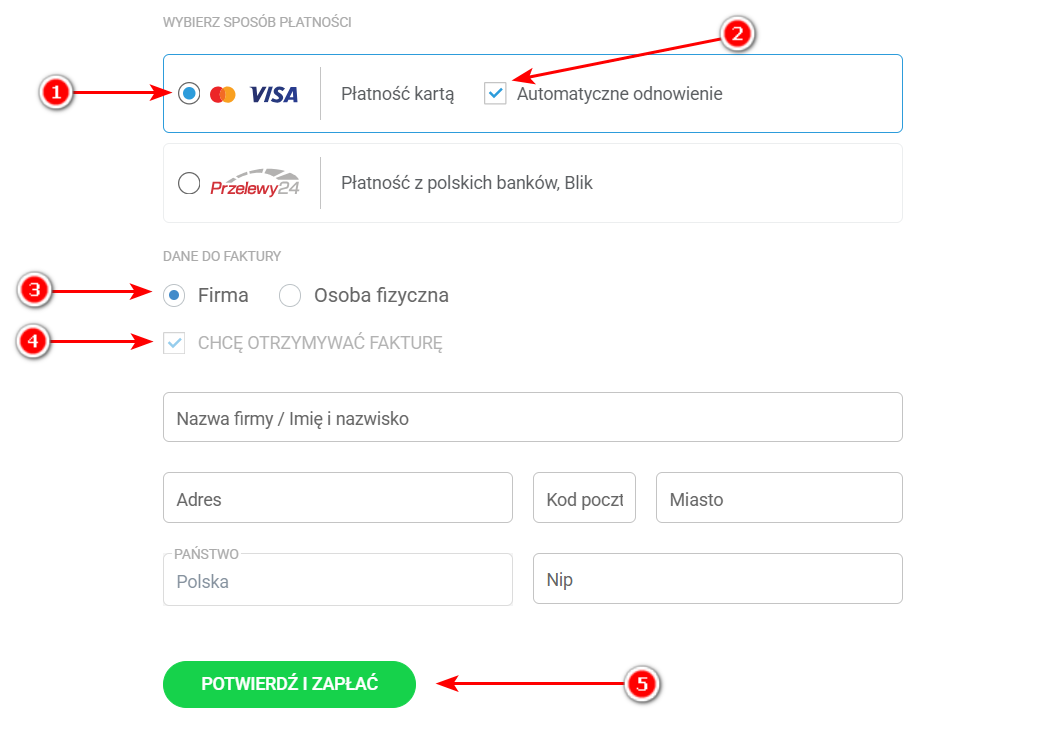Image resolution: width=1061 pixels, height=730 pixels.
Task: Click the Przelewy24 logo
Action: (255, 183)
